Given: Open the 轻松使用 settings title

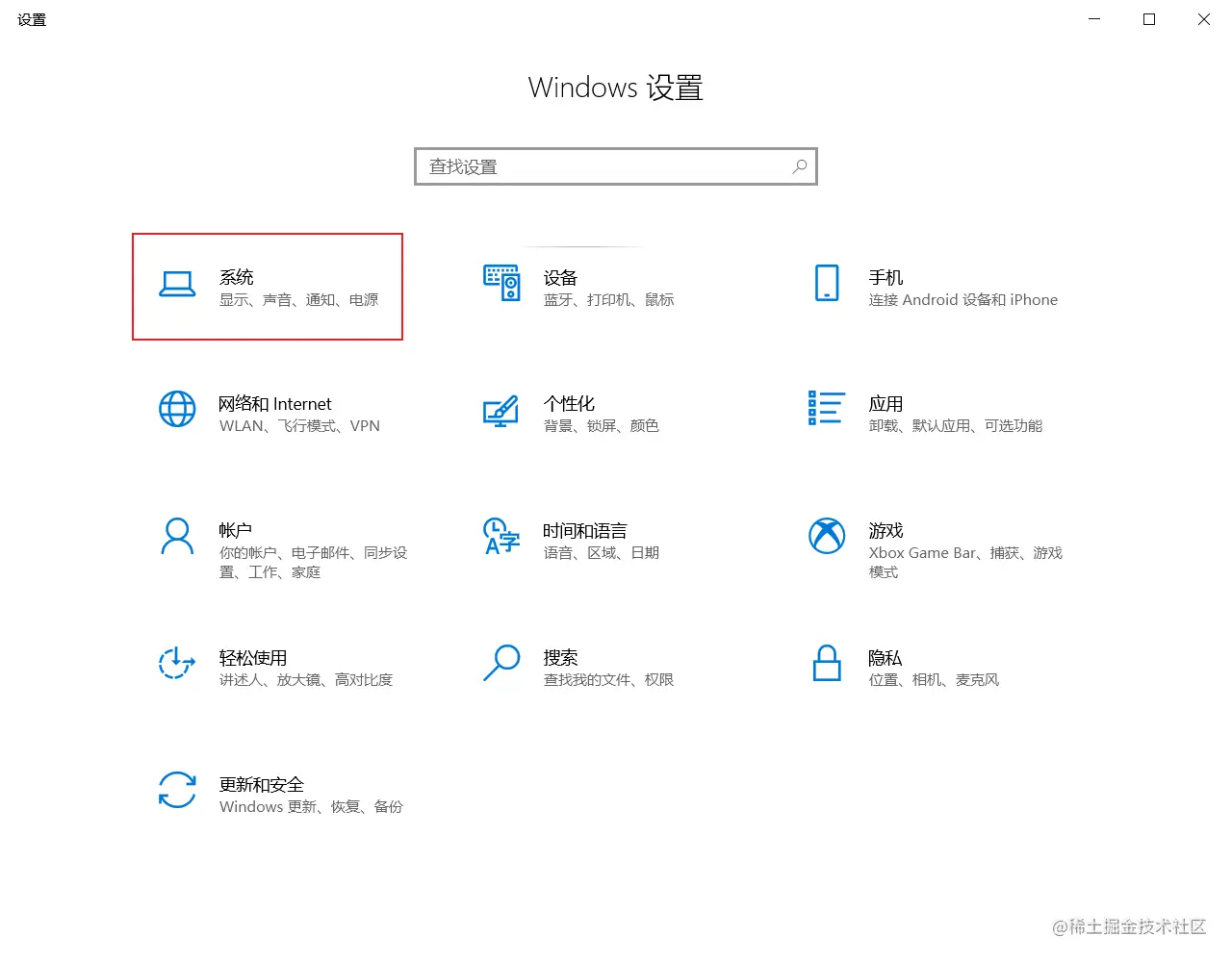Looking at the screenshot, I should [x=253, y=658].
